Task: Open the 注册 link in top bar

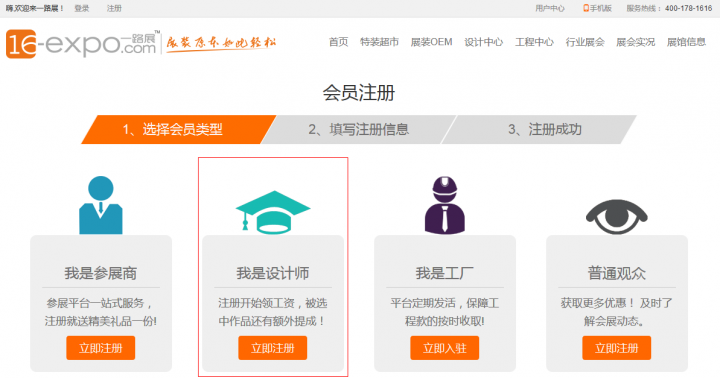Action: click(x=114, y=8)
